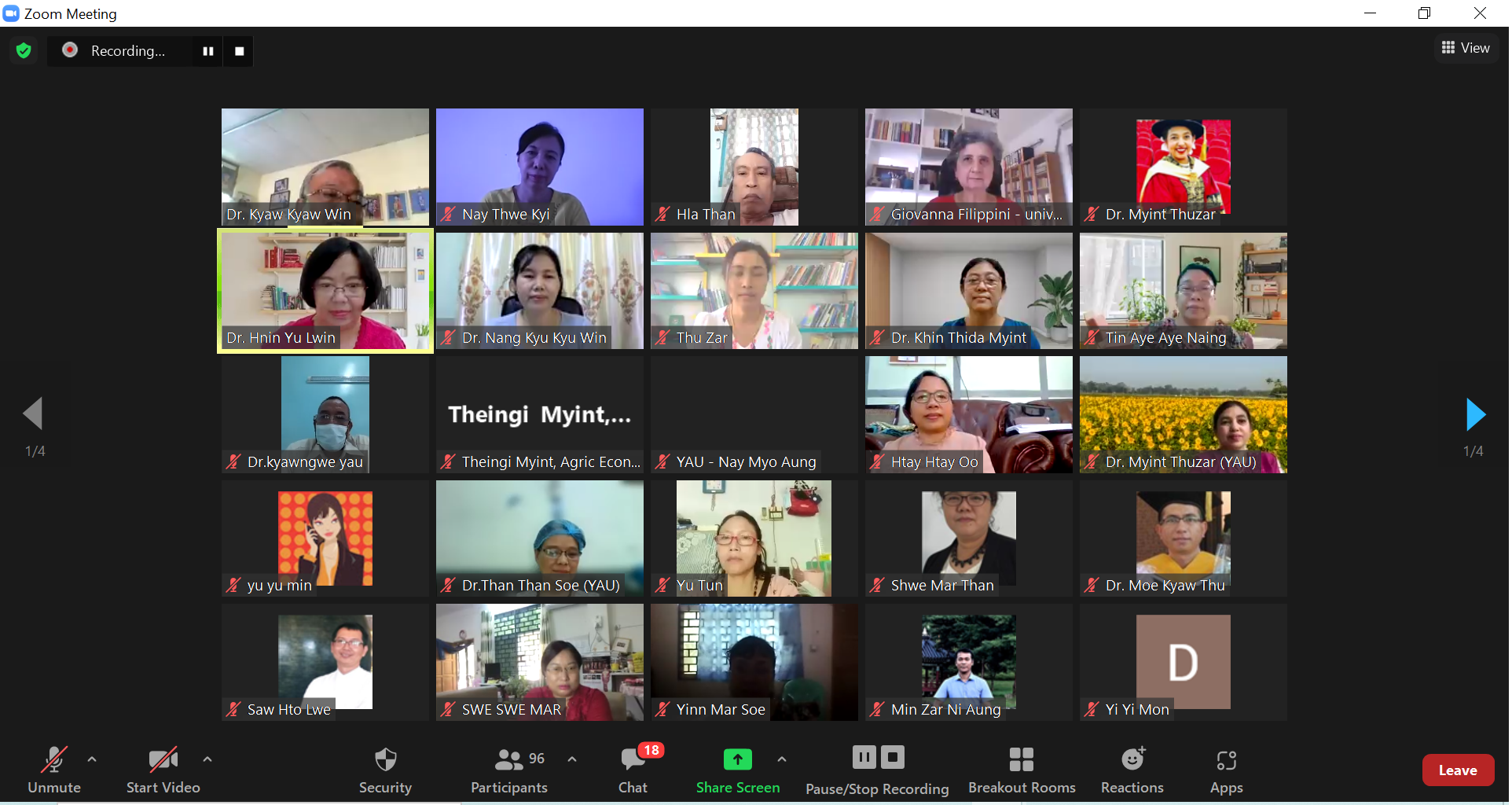
Task: Select Giovanna Filippini video tile
Action: [968, 167]
